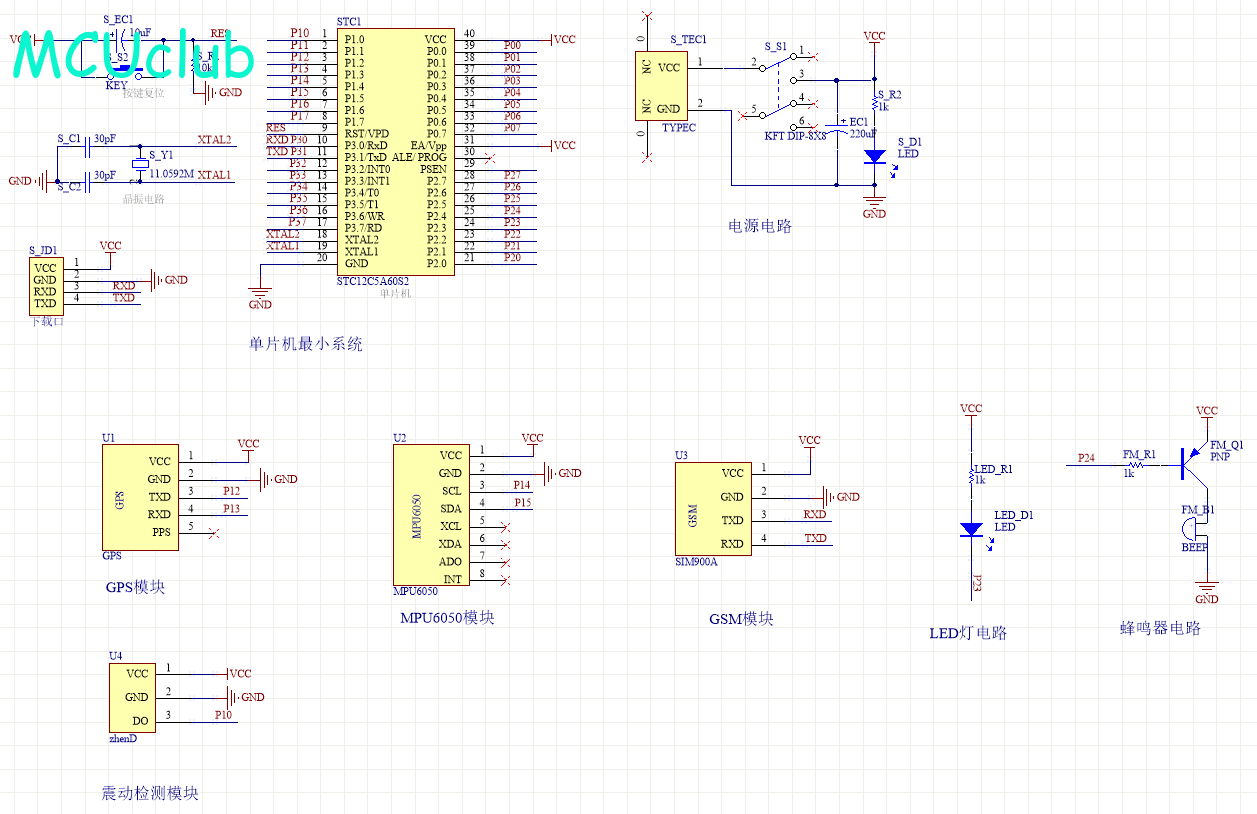Click the 蜂鸣器电路 caption text
Image resolution: width=1257 pixels, height=814 pixels.
click(x=1160, y=628)
